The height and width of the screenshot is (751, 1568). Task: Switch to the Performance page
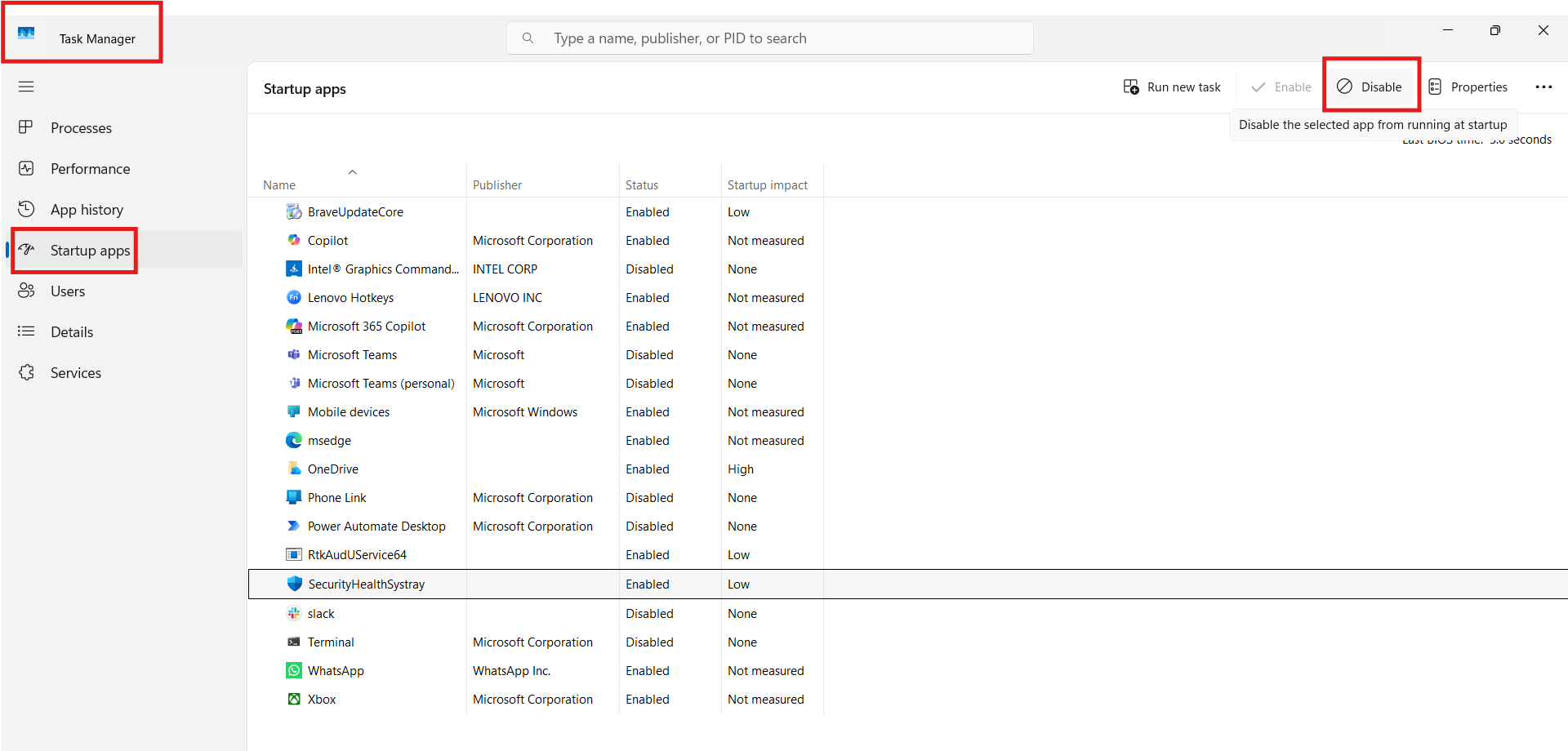tap(90, 169)
